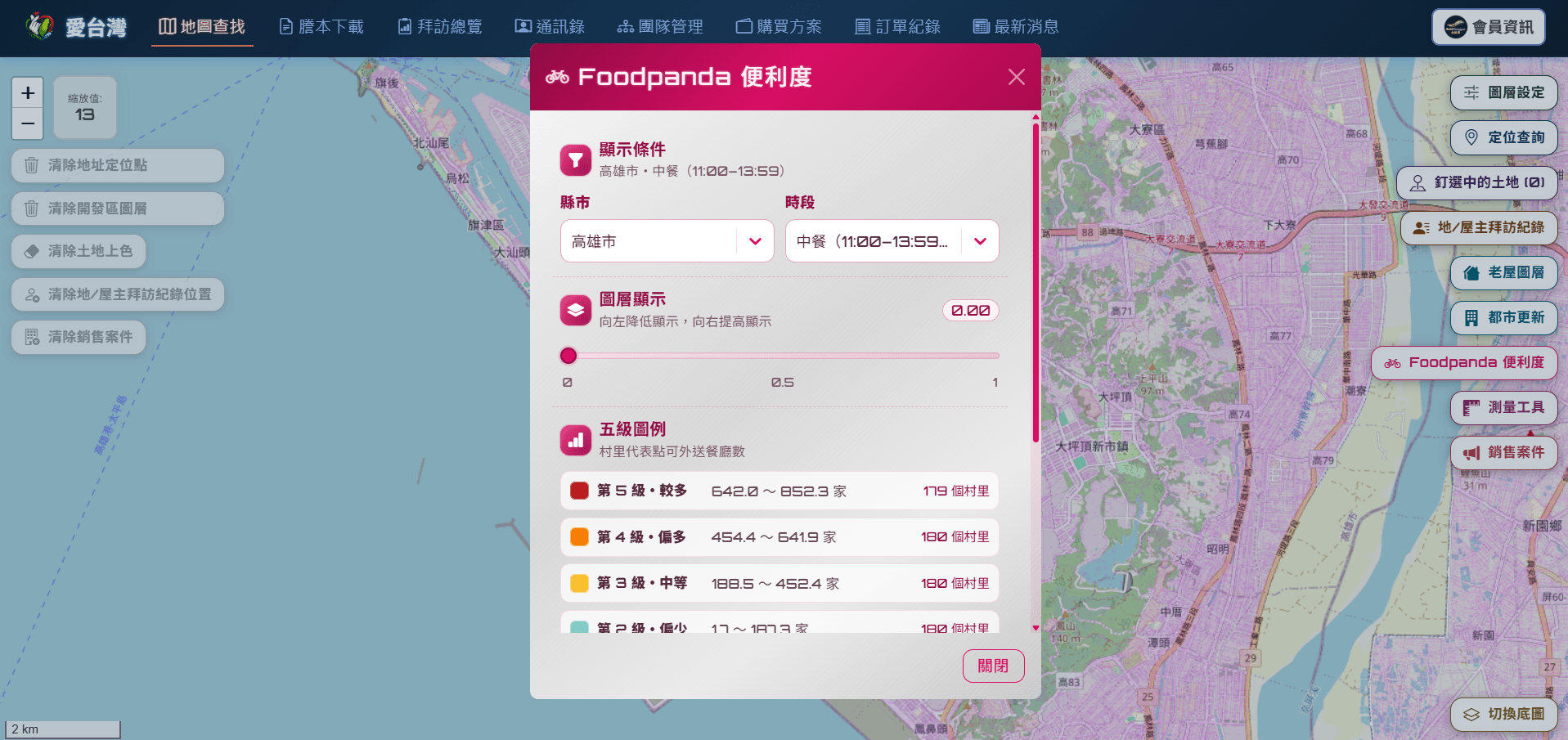Viewport: 1568px width, 740px height.
Task: Click the bicycle icon in dialog header
Action: click(558, 77)
